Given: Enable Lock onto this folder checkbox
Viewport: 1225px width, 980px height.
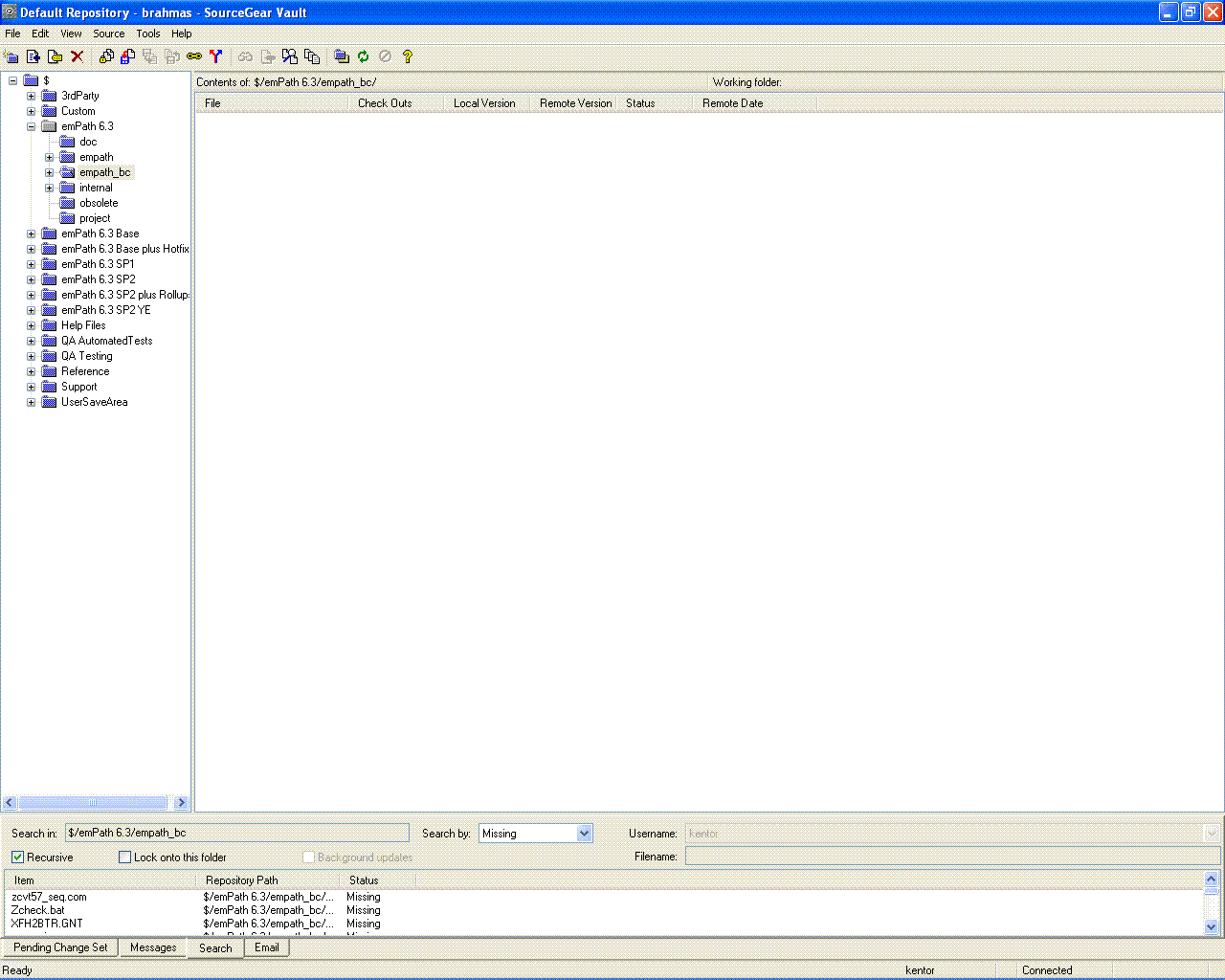Looking at the screenshot, I should point(124,857).
